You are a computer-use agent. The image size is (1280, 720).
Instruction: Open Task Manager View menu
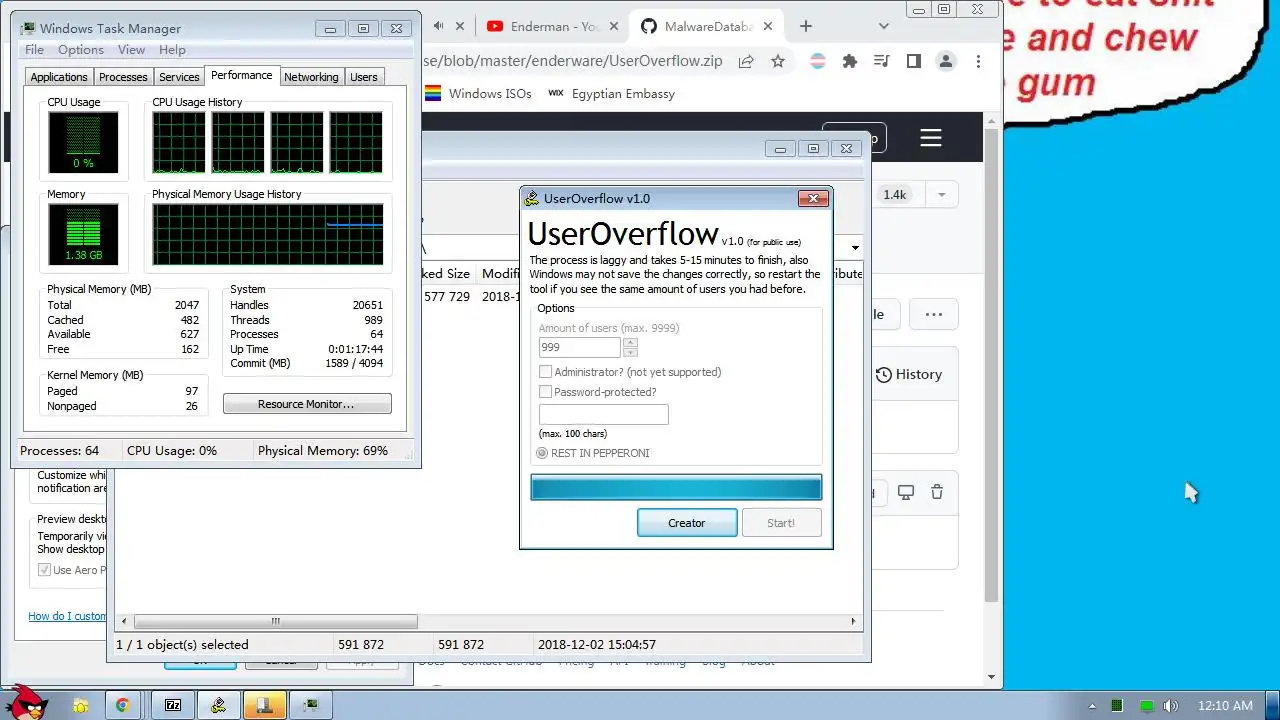pos(131,50)
